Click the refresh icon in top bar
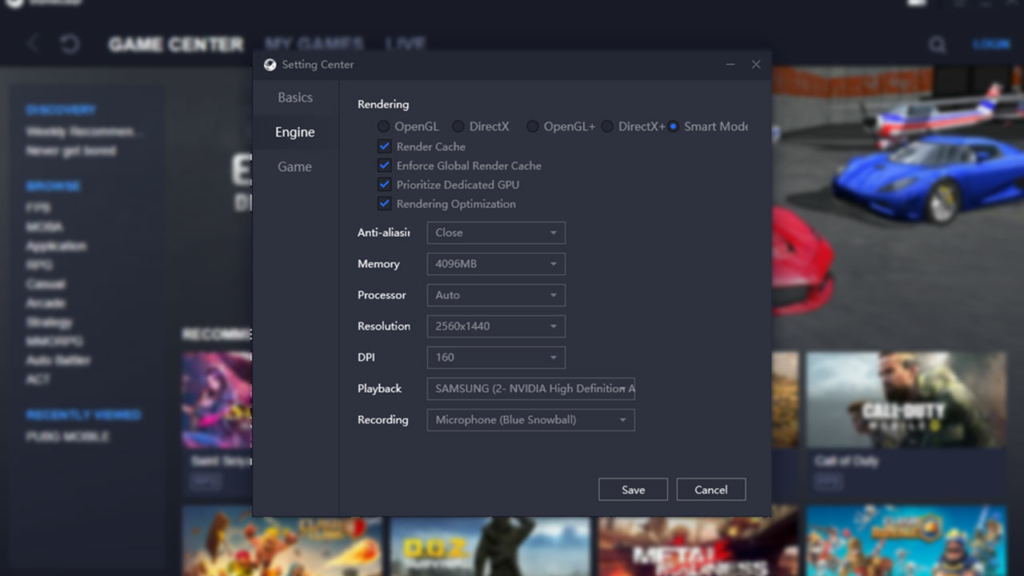The width and height of the screenshot is (1024, 576). [70, 44]
